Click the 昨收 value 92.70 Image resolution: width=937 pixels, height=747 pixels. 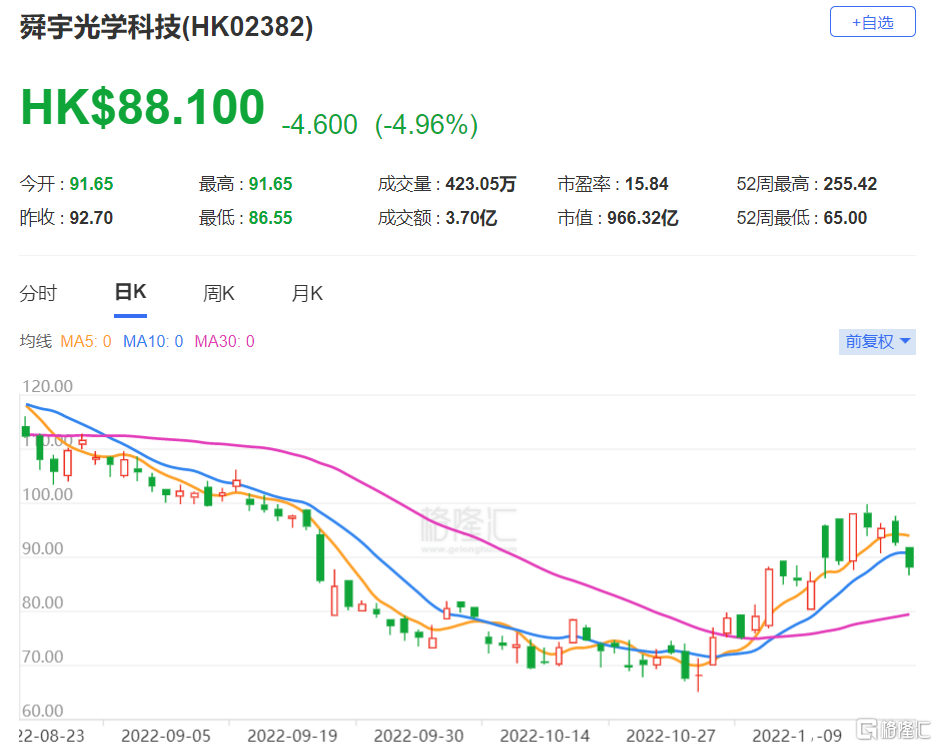tap(91, 218)
